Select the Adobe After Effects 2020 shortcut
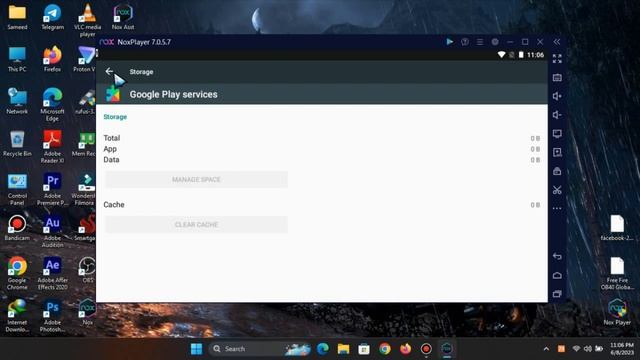The height and width of the screenshot is (360, 640). coord(53,273)
